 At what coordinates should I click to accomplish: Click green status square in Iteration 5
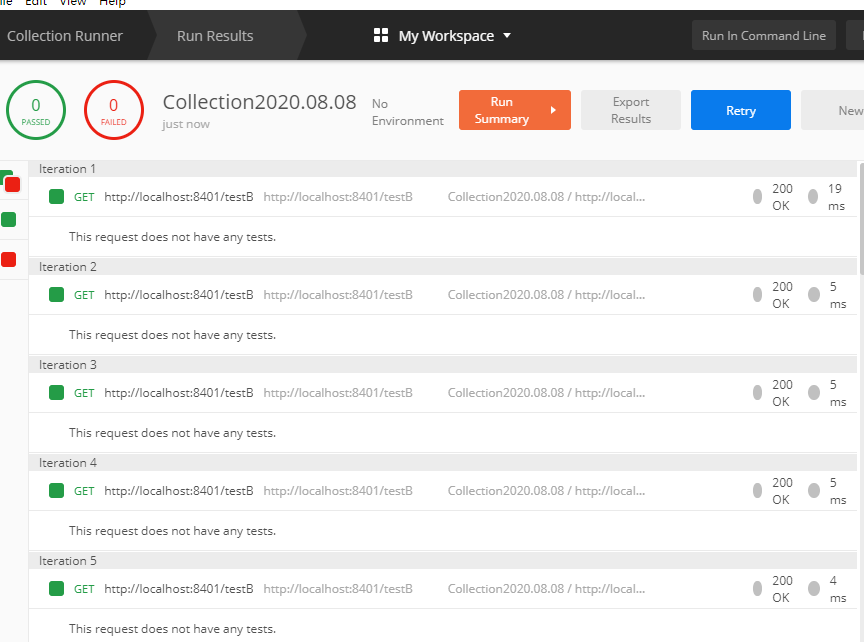click(x=56, y=589)
